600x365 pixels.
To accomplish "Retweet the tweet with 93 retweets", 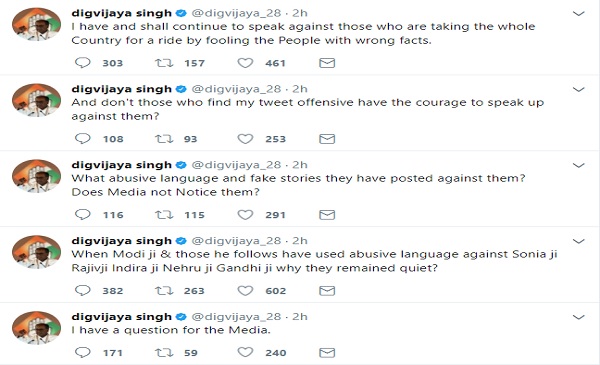I will pos(164,139).
